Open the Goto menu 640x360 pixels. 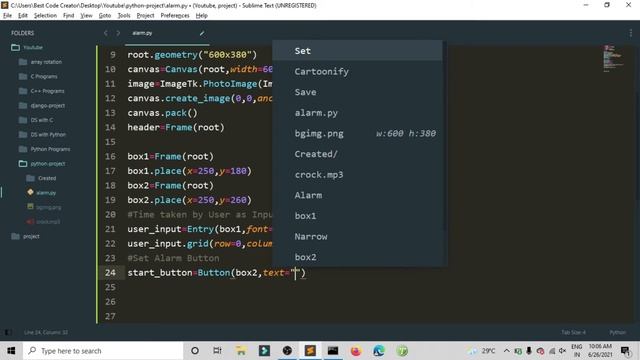pos(105,16)
